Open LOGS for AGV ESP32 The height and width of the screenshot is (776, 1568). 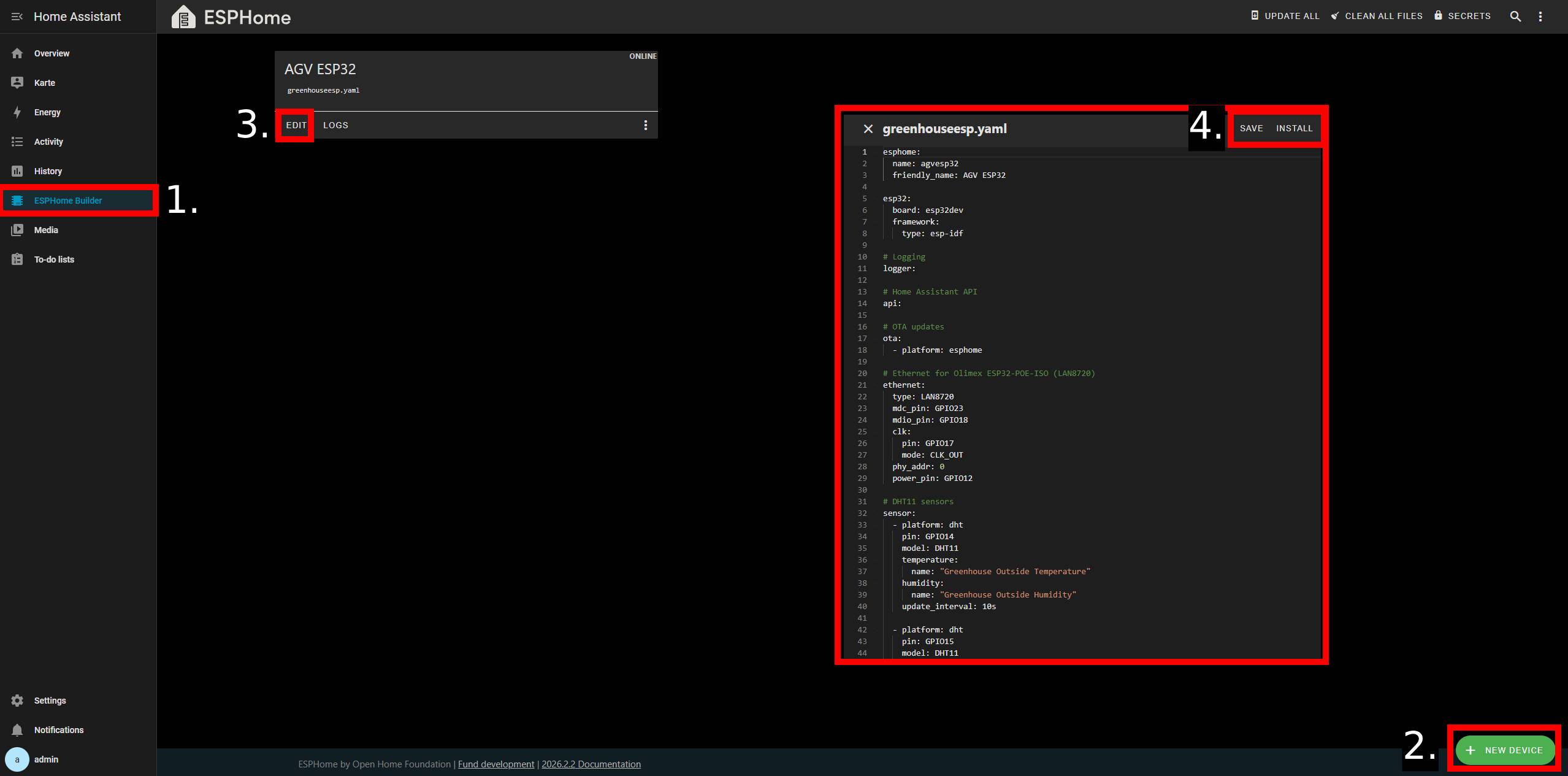pos(335,125)
